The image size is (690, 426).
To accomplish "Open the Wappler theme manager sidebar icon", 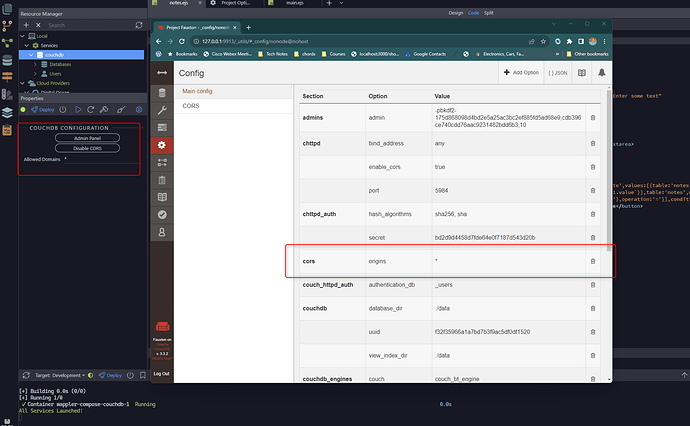I will point(7,94).
